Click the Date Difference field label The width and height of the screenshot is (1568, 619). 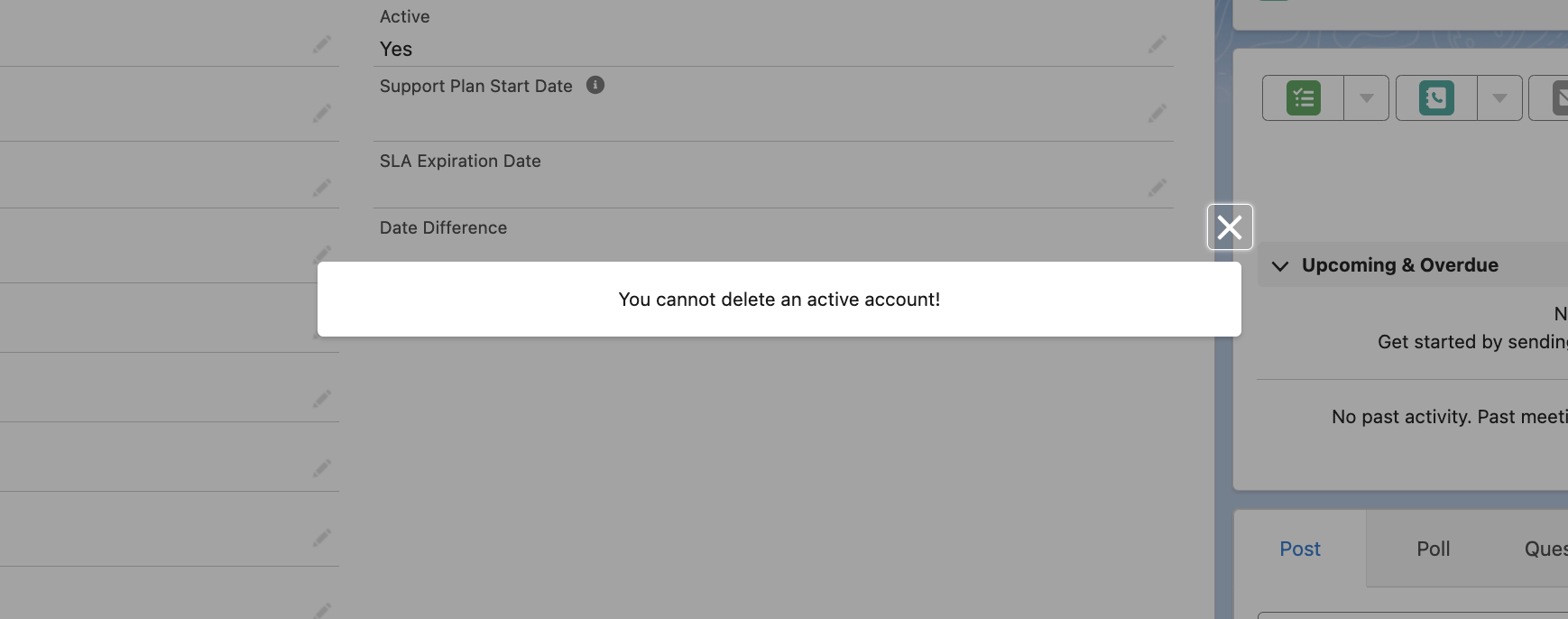click(443, 228)
